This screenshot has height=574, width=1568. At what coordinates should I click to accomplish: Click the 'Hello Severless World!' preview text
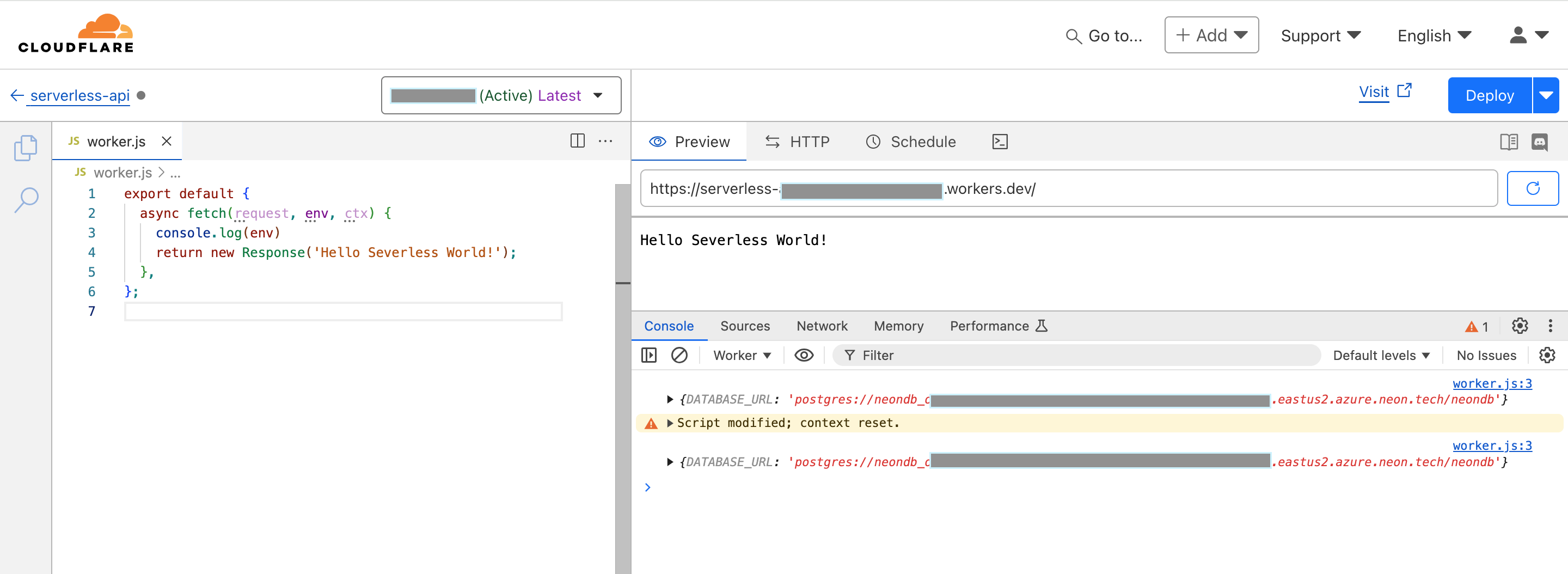pos(733,240)
